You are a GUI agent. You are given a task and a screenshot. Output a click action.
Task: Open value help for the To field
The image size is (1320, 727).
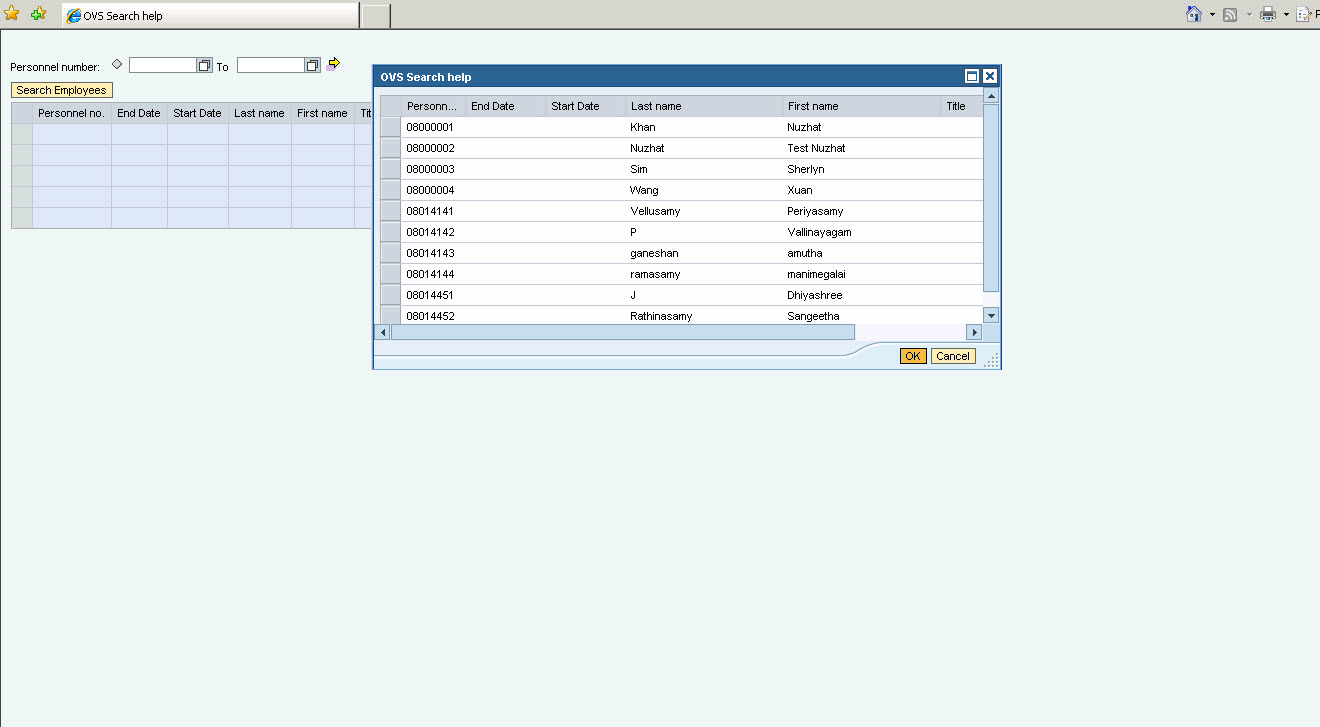(x=312, y=64)
